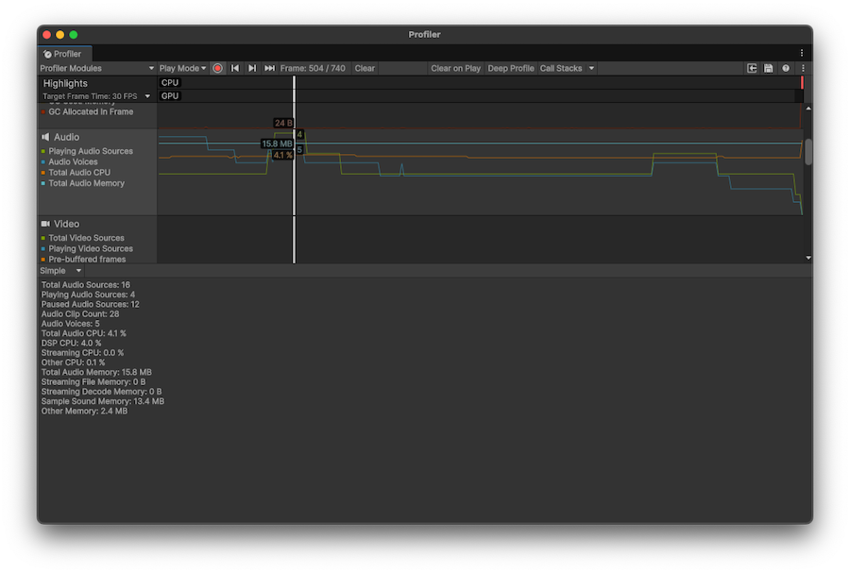Toggle the Total Audio CPU chart series
The height and width of the screenshot is (573, 850).
[x=44, y=173]
